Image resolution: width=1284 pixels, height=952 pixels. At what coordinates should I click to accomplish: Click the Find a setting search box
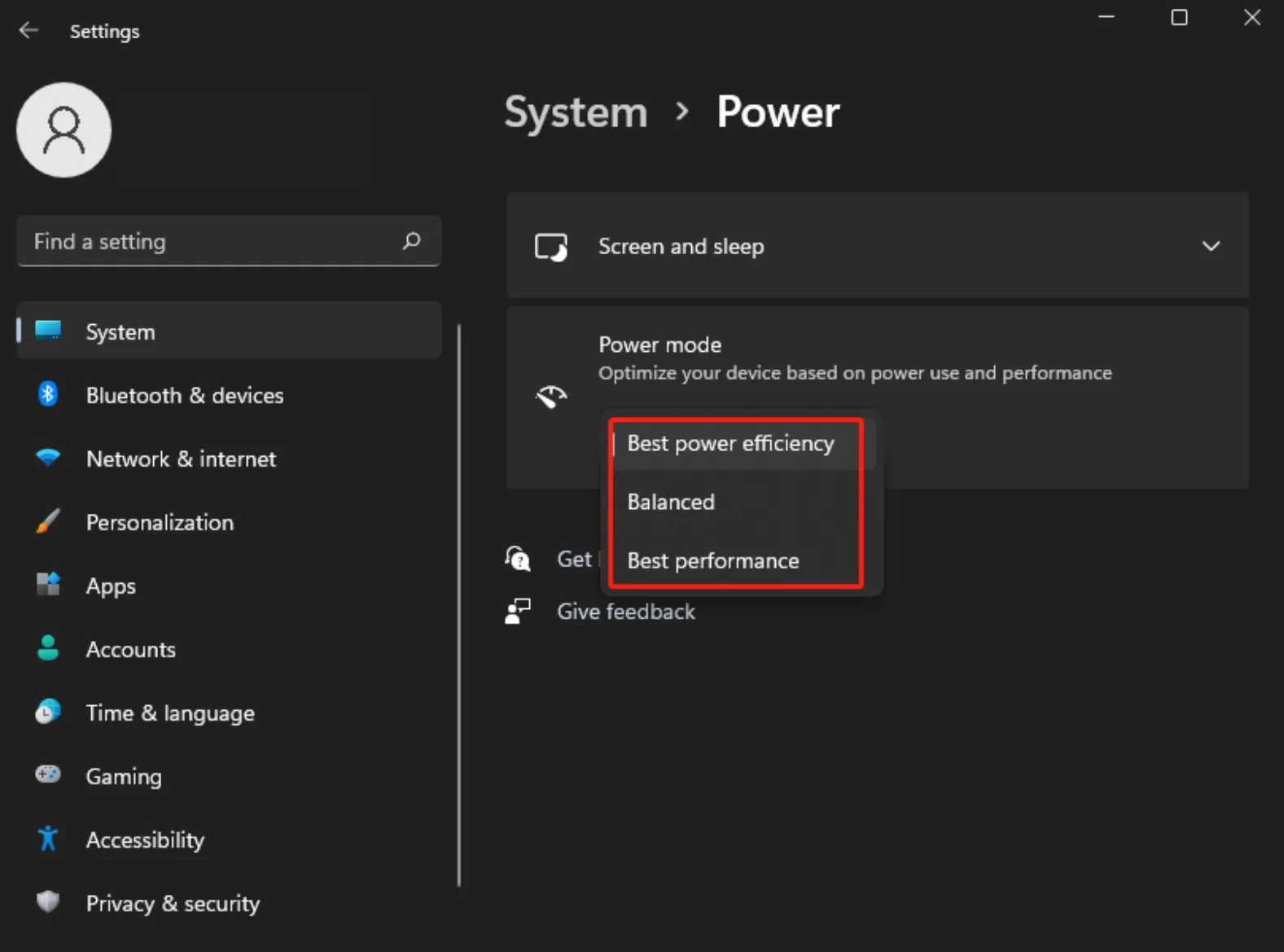point(212,242)
